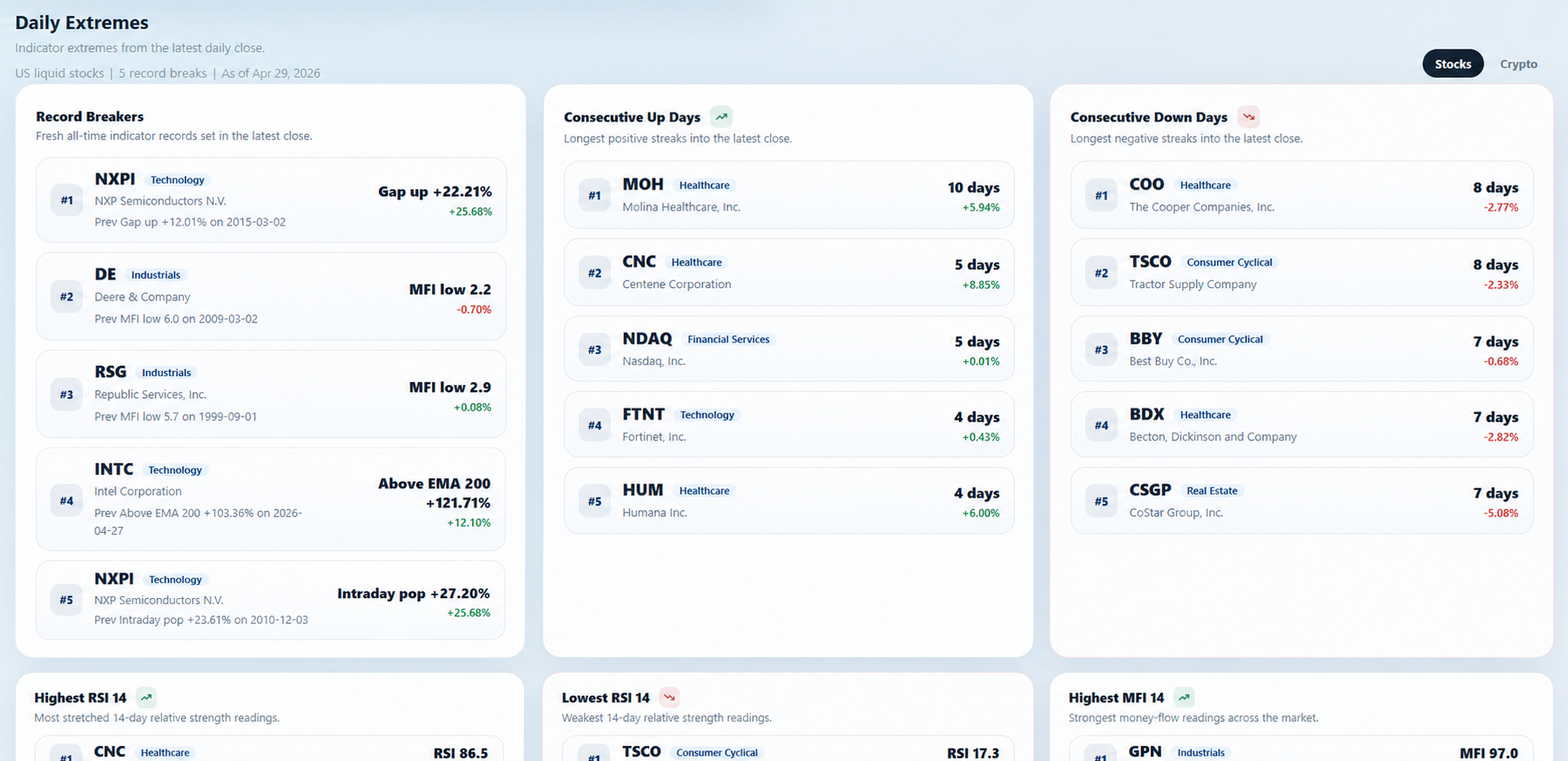Click the Healthcare tag next to HUM
The image size is (1568, 761).
(x=704, y=491)
